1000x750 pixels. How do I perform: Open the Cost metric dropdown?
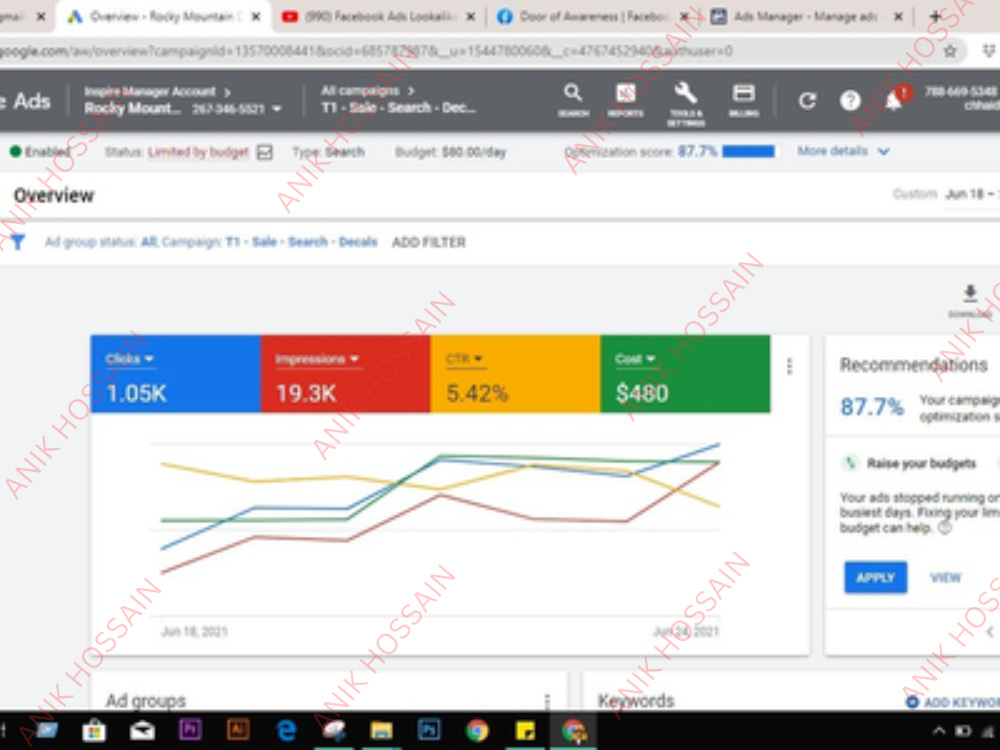635,359
